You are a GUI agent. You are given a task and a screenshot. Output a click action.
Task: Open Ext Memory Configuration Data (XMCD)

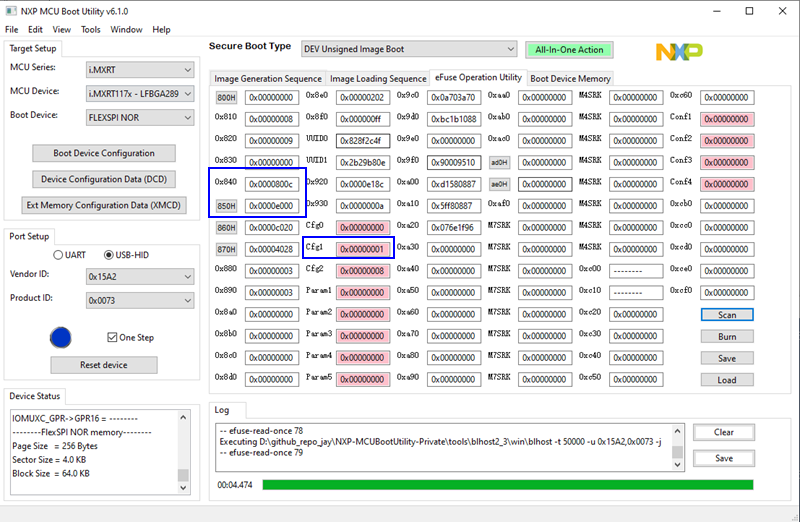click(104, 205)
